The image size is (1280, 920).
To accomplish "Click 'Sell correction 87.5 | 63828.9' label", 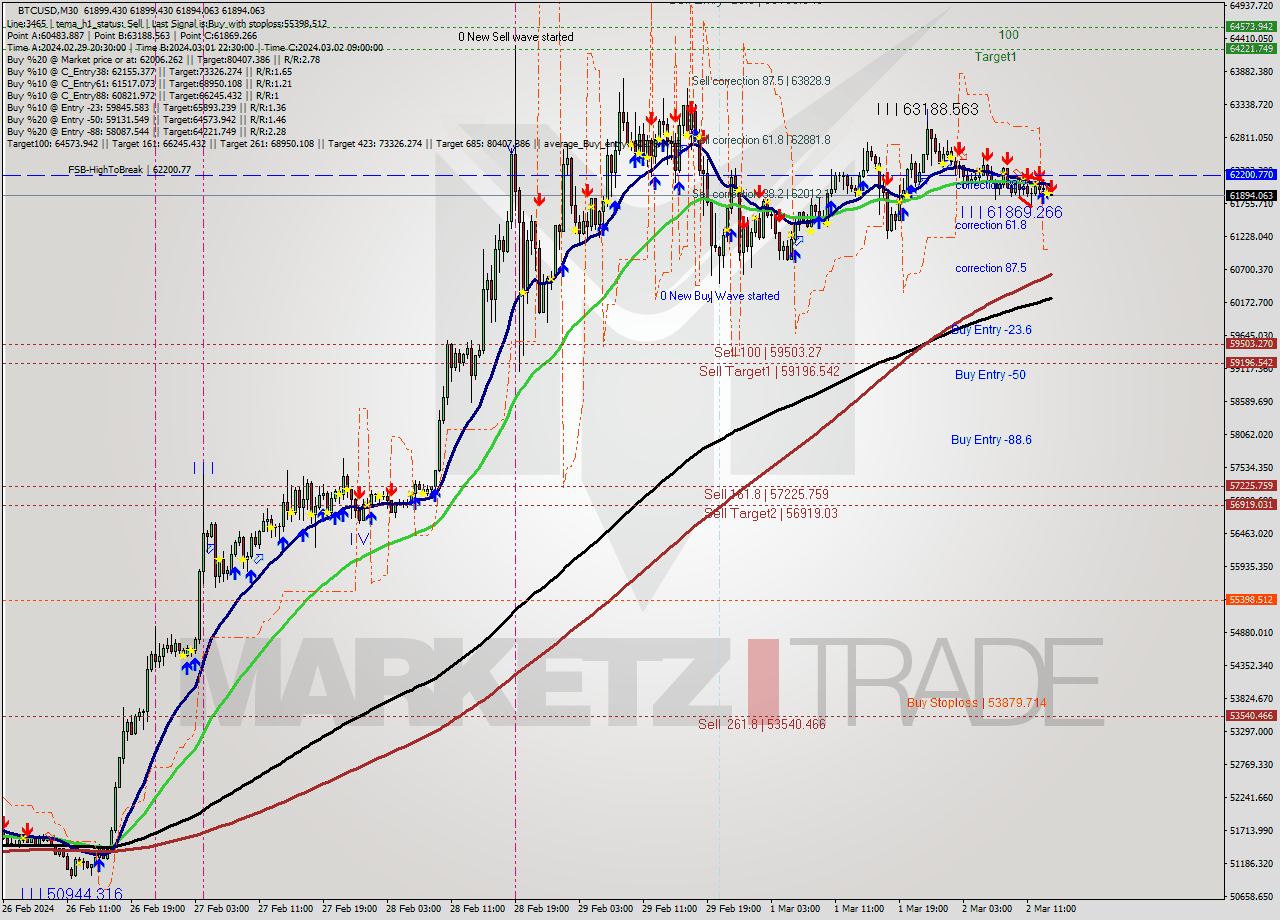I will tap(761, 80).
